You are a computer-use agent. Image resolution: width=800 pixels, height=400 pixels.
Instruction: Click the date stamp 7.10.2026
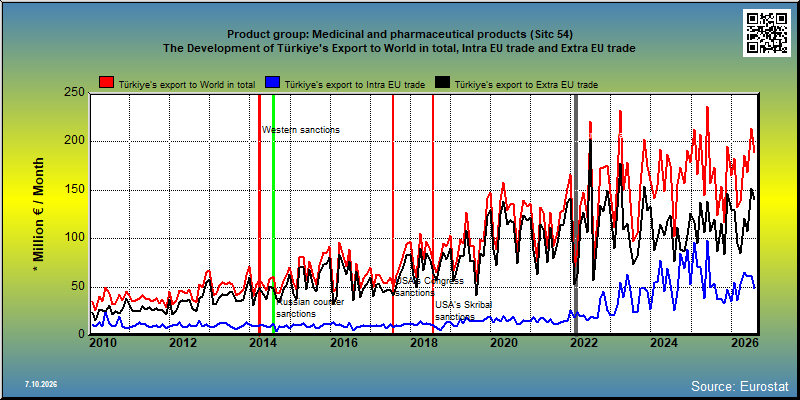pos(41,384)
